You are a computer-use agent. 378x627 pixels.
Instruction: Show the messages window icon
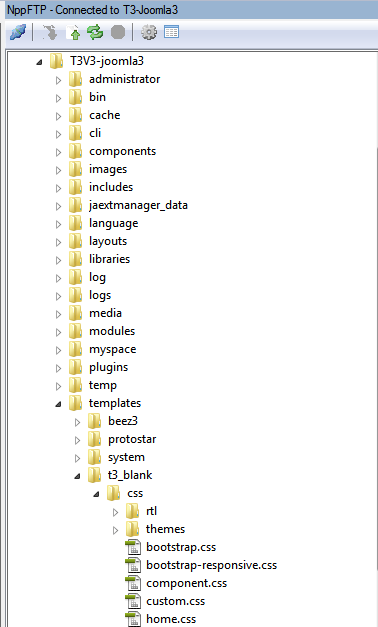pyautogui.click(x=172, y=32)
